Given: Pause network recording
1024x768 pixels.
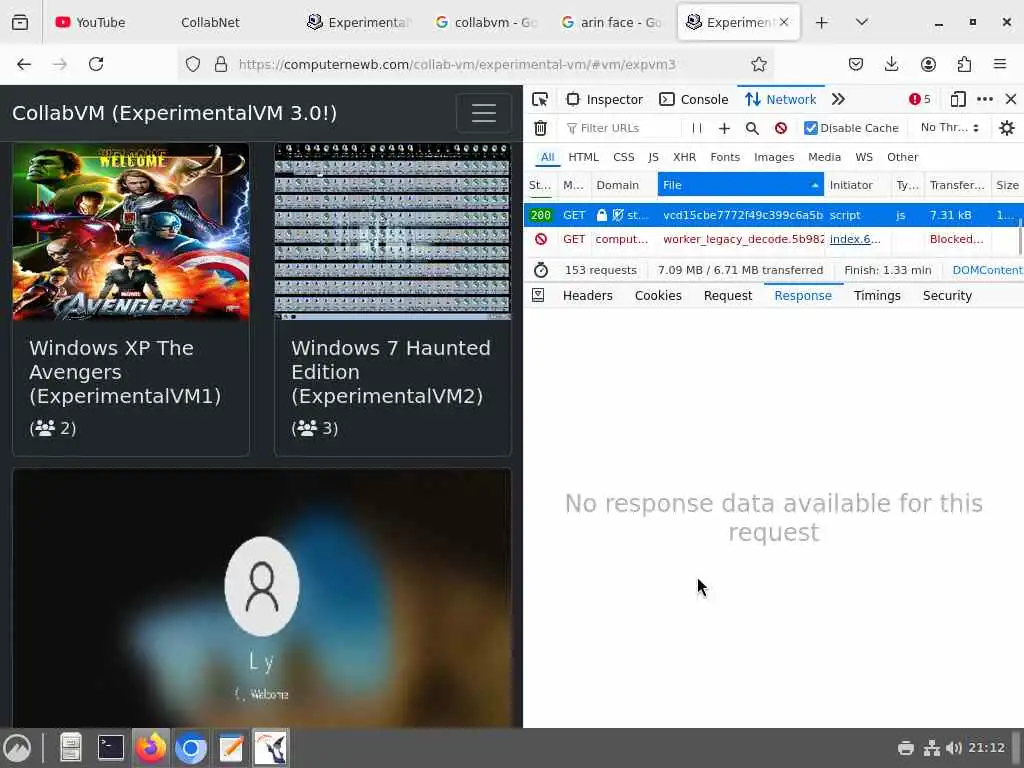Looking at the screenshot, I should click(697, 128).
